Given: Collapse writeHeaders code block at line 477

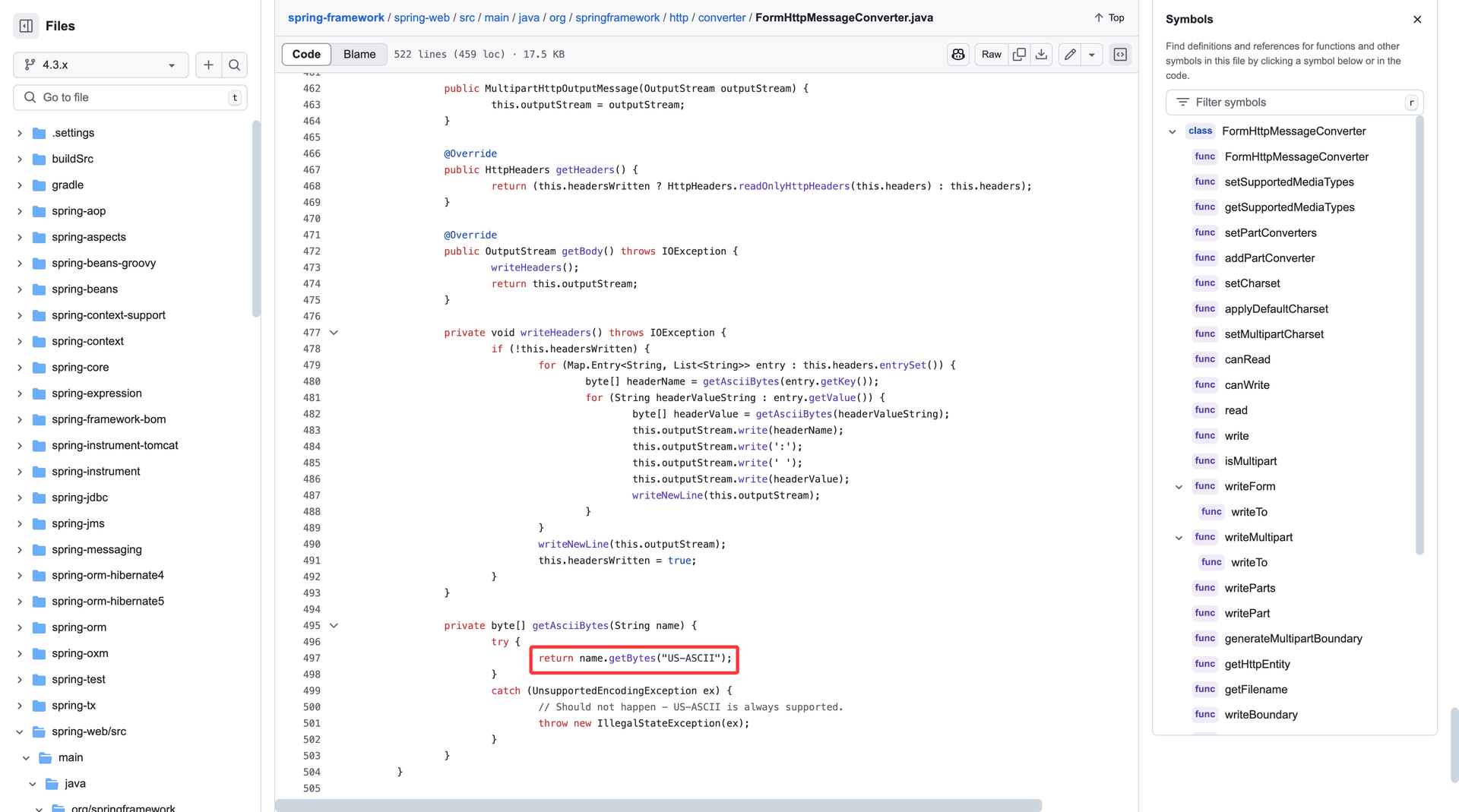Looking at the screenshot, I should click(x=334, y=333).
